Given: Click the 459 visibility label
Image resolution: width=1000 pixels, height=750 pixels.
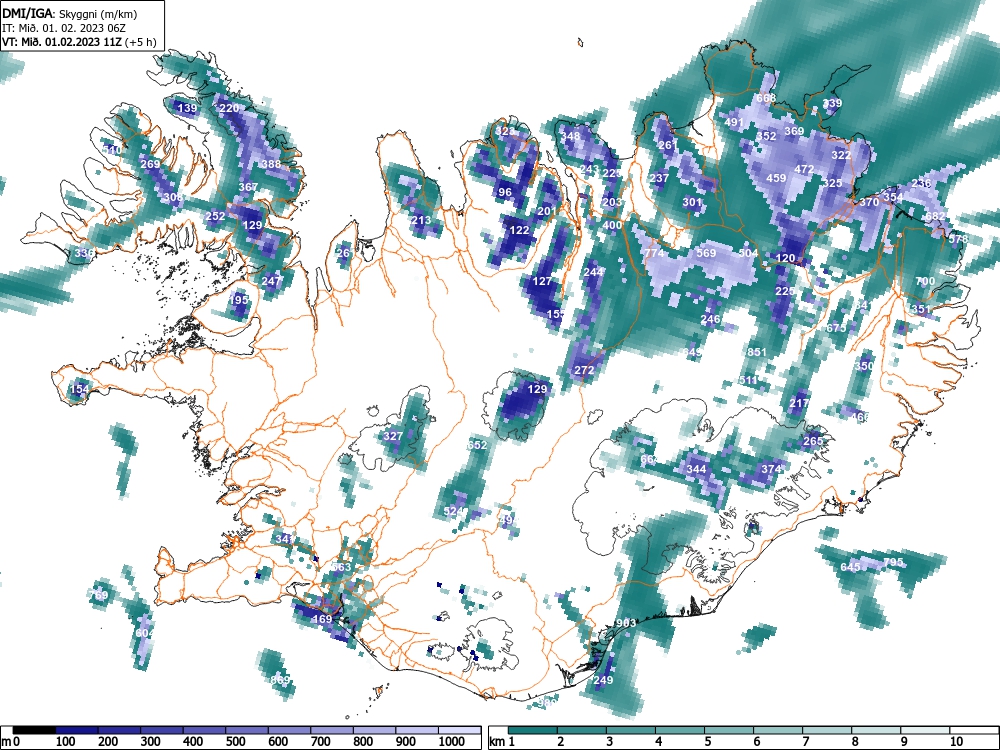Looking at the screenshot, I should [776, 179].
